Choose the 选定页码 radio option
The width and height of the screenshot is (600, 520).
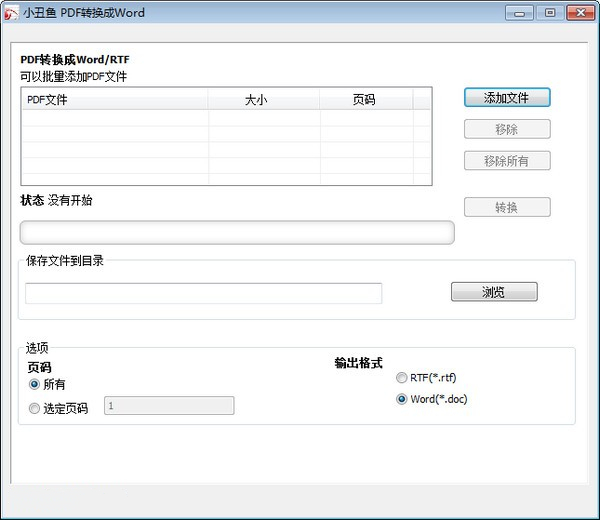point(35,408)
